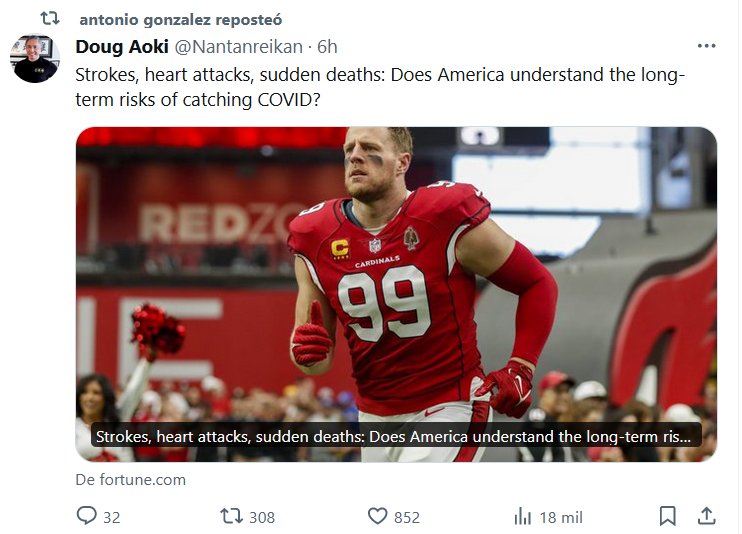The image size is (742, 534).
Task: Click Doug Aoki's profile avatar
Action: (x=36, y=59)
